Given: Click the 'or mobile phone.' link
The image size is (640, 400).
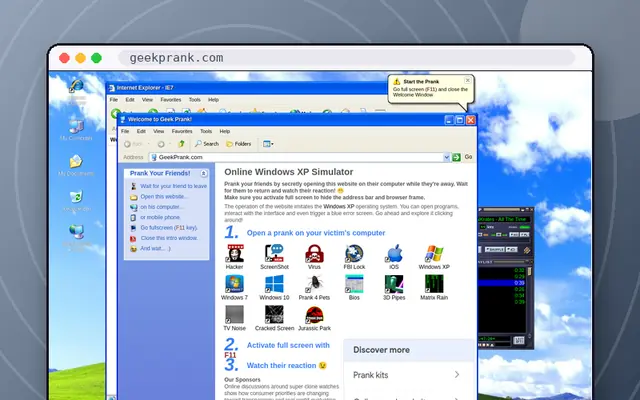Looking at the screenshot, I should click(x=160, y=217).
